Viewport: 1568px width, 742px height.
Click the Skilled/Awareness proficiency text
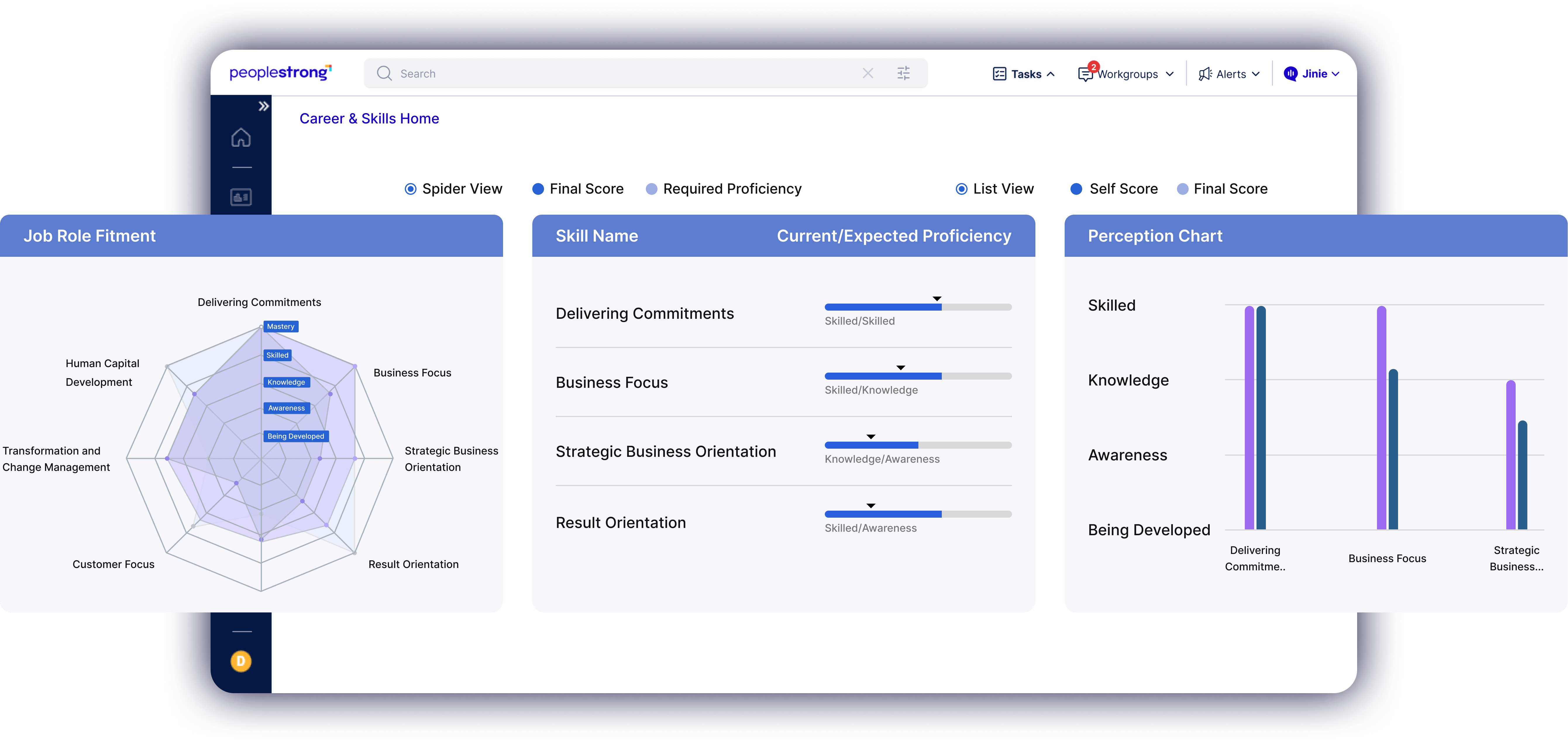pyautogui.click(x=870, y=528)
